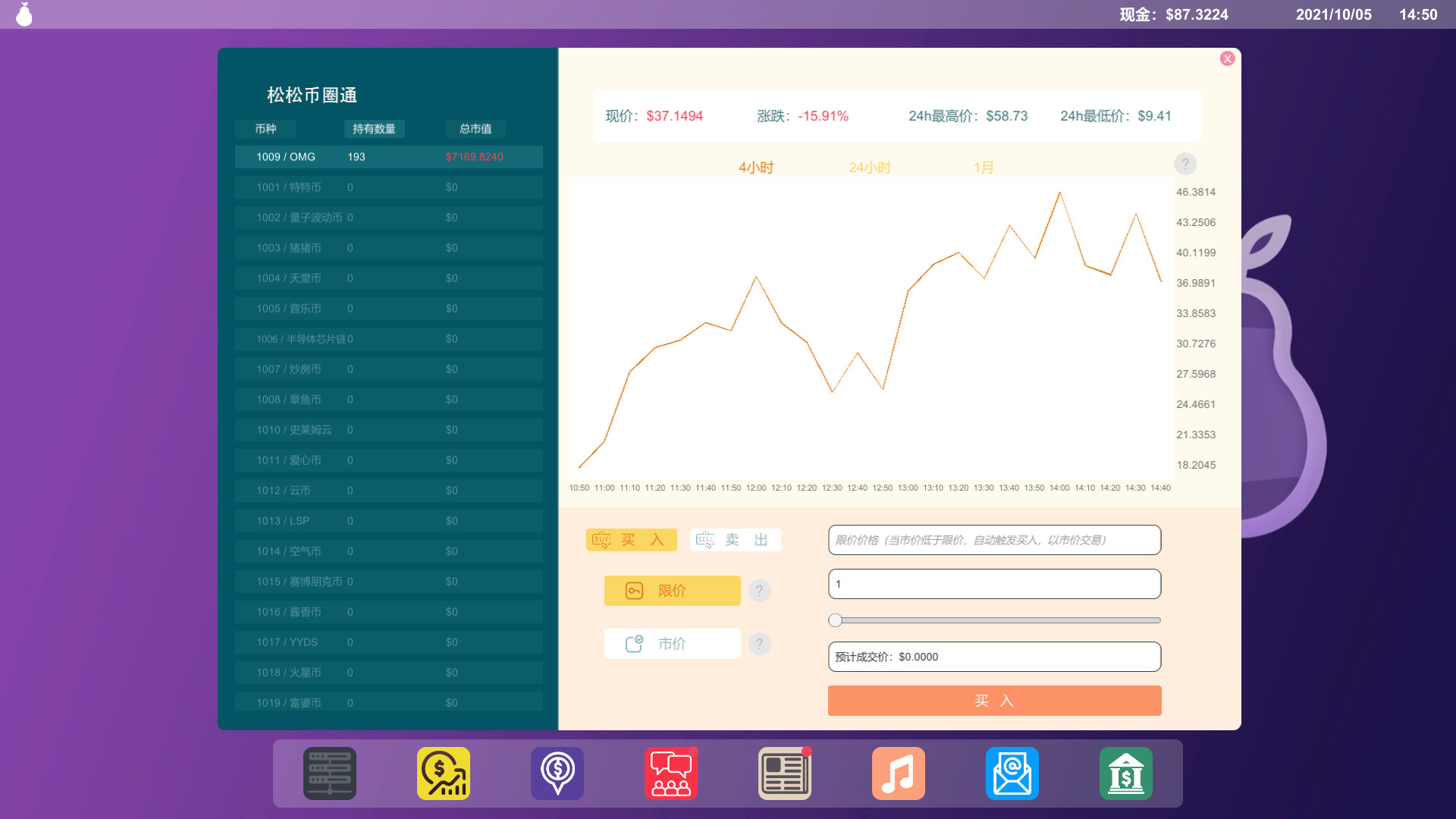1456x819 pixels.
Task: Click the quantity slider handle
Action: [x=836, y=620]
